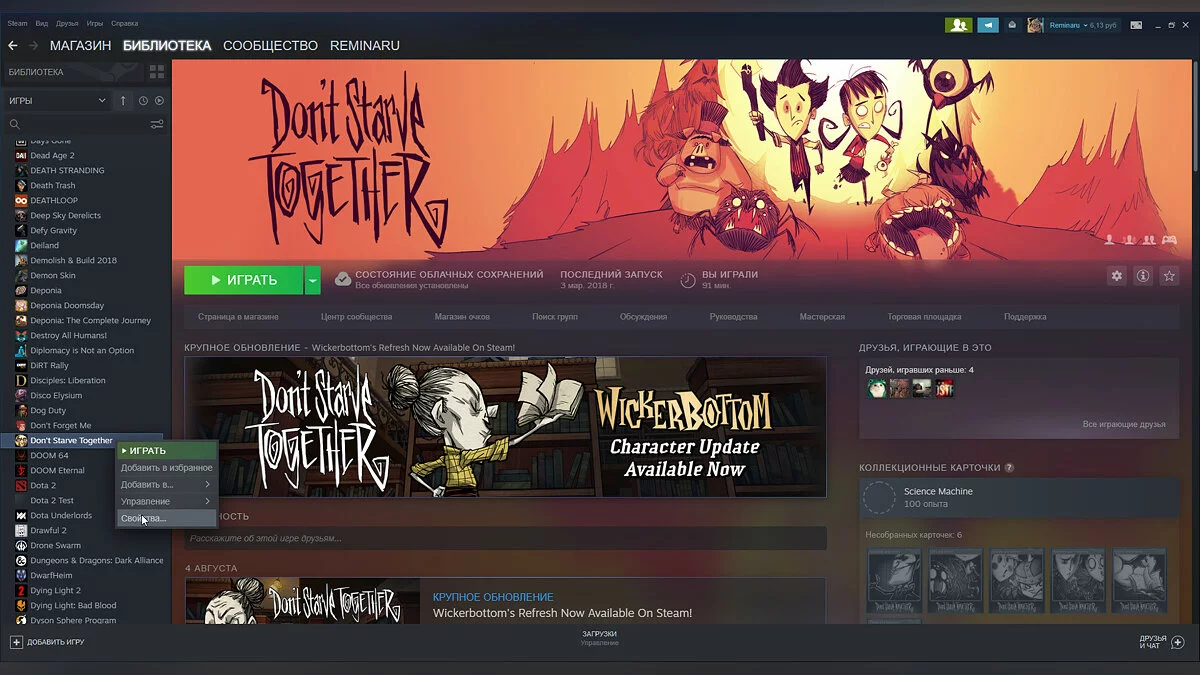
Task: Click the recent activity clock icon
Action: click(x=143, y=100)
